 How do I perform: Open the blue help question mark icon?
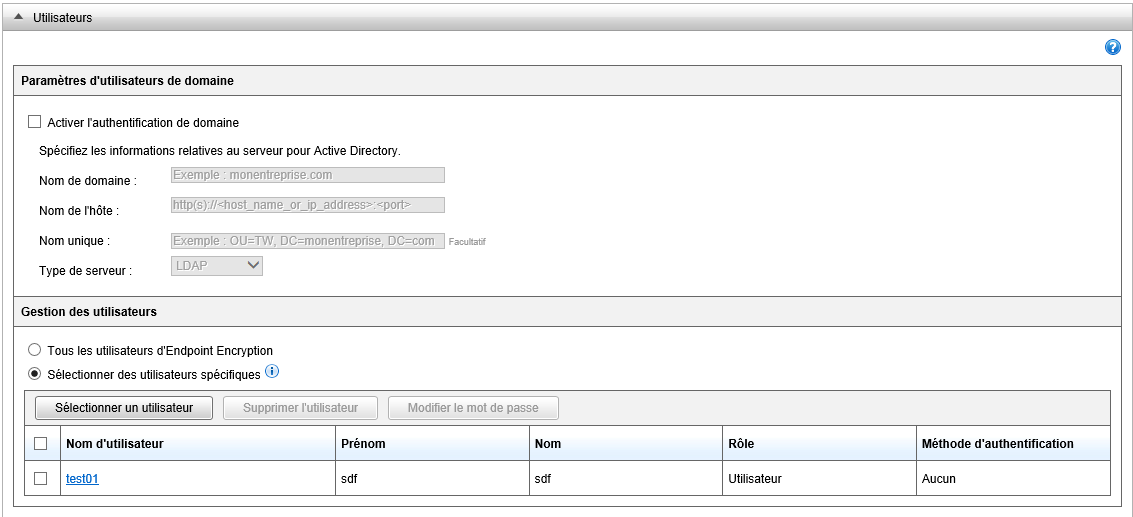click(1112, 48)
